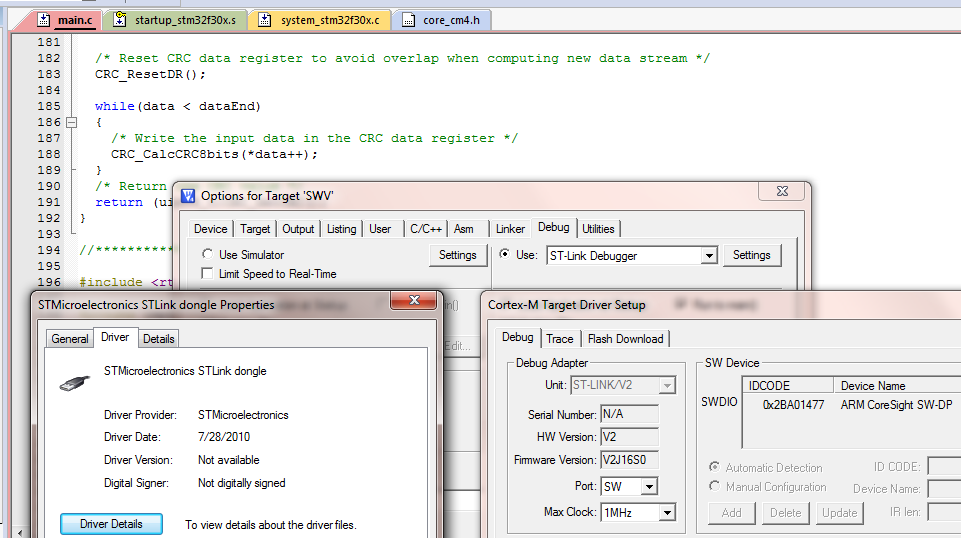Click the IDCODE column header
Image resolution: width=961 pixels, height=538 pixels.
[x=788, y=385]
